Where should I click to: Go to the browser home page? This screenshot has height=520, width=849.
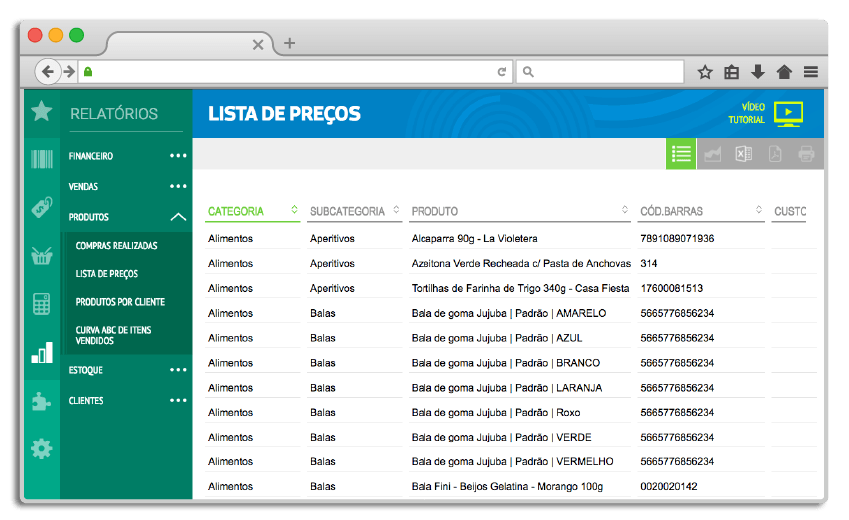point(784,72)
